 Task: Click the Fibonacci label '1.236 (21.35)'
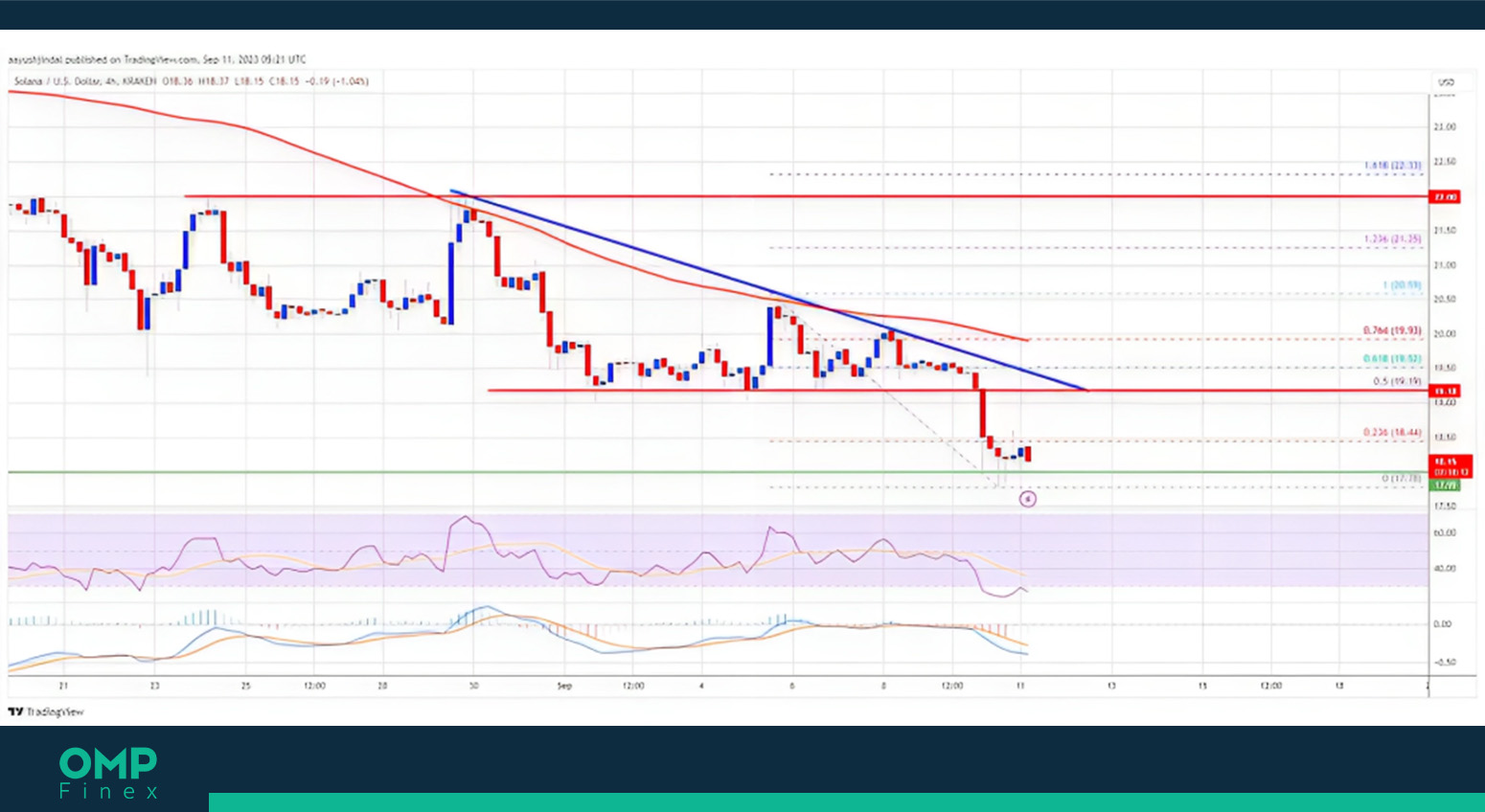coord(1393,239)
